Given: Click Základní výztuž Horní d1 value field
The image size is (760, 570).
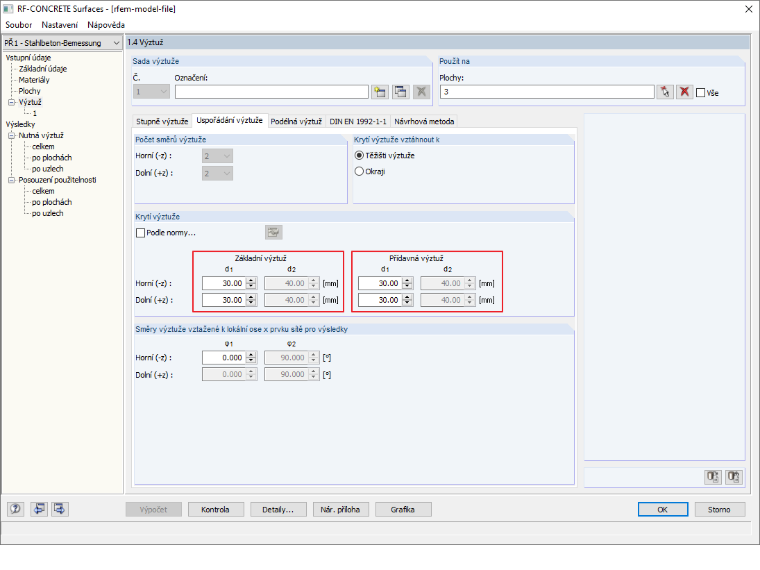Looking at the screenshot, I should pyautogui.click(x=224, y=284).
